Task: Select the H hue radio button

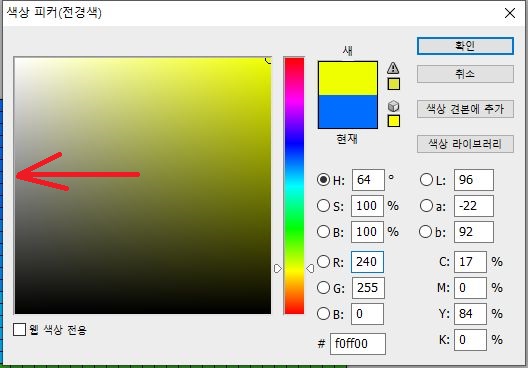Action: (323, 180)
